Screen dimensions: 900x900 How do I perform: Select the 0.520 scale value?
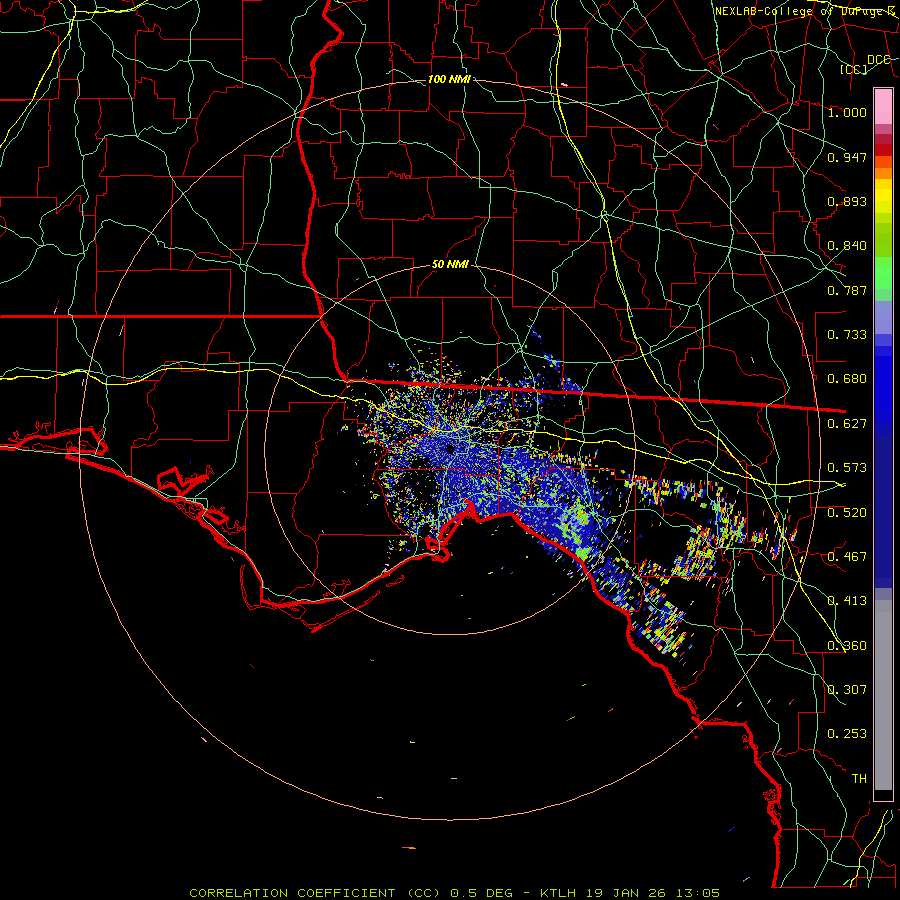coord(847,513)
